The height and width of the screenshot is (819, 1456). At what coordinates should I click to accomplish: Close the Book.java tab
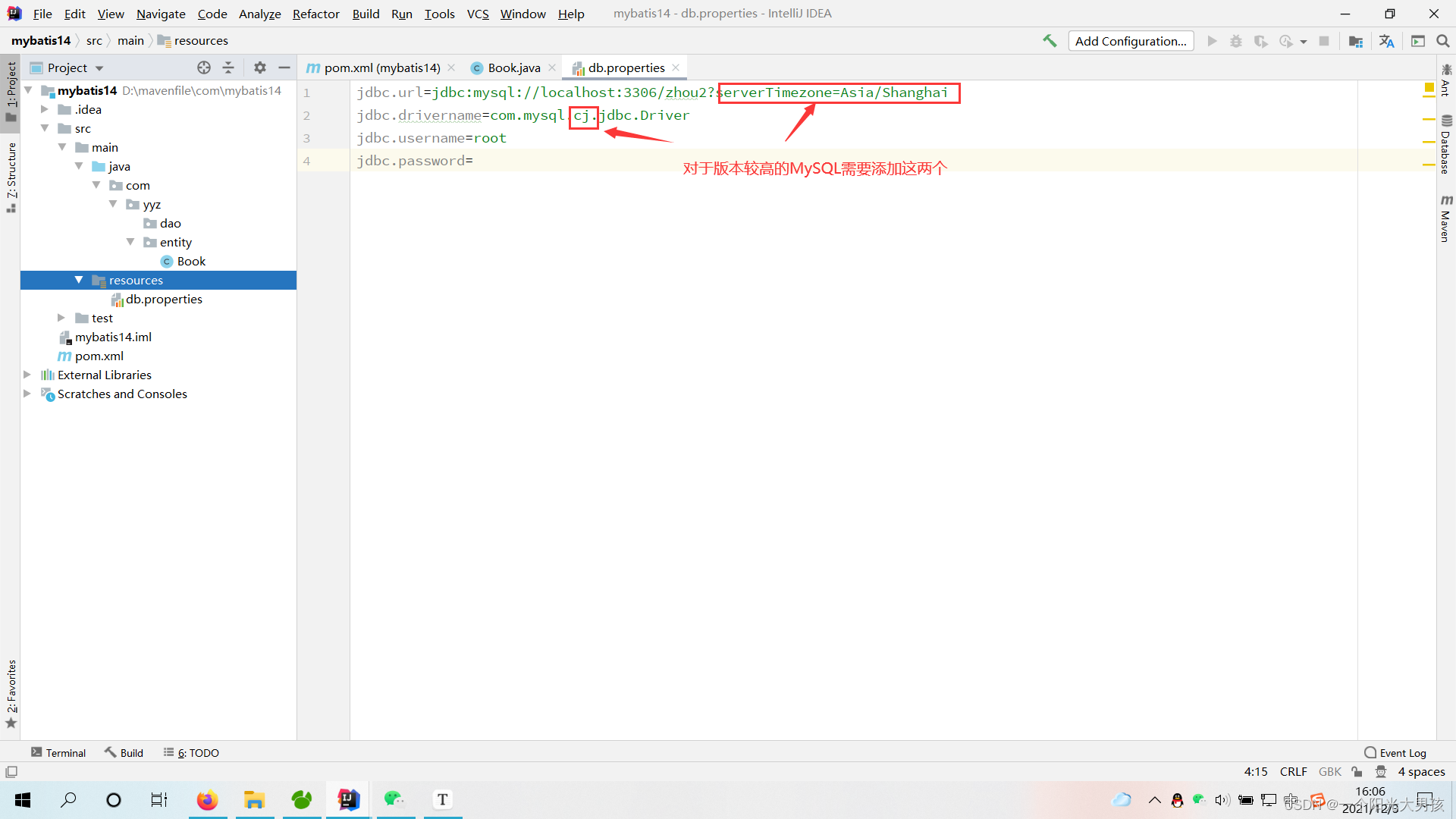click(x=552, y=67)
